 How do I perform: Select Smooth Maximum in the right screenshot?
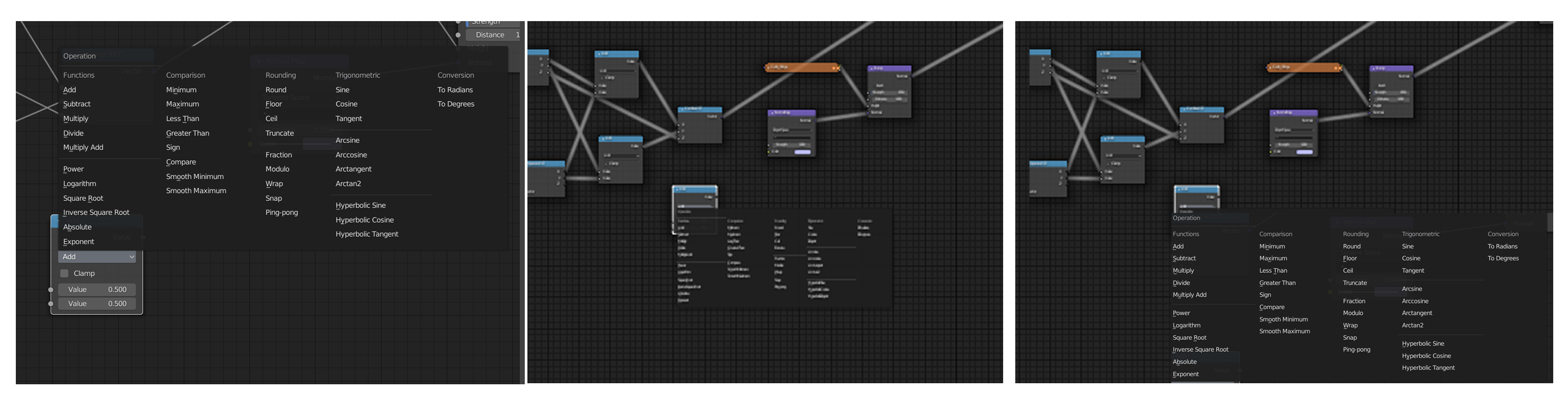(x=1285, y=332)
